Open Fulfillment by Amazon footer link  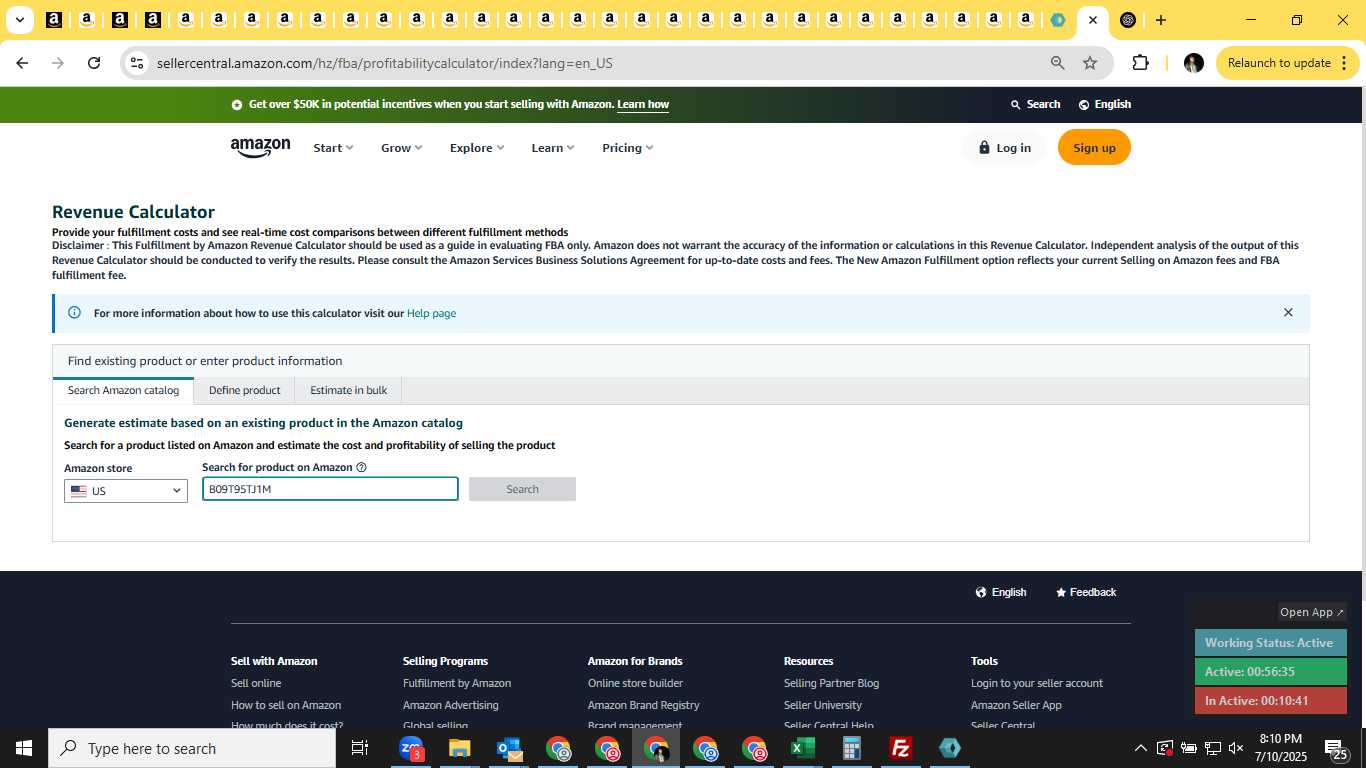point(457,683)
